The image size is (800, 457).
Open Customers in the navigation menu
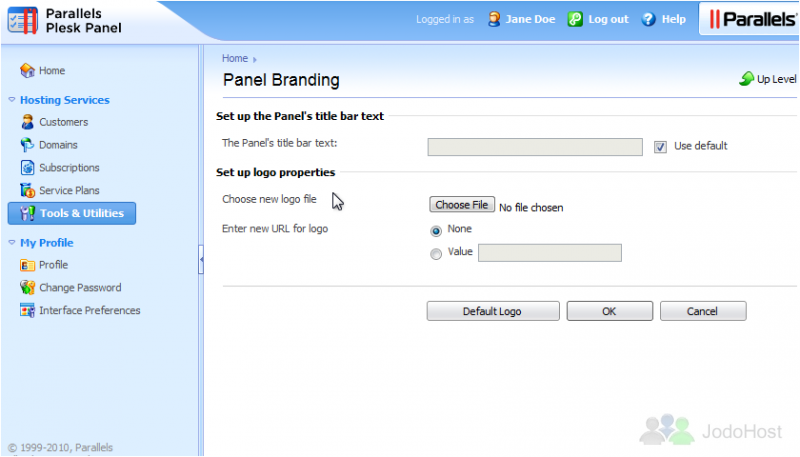click(x=64, y=122)
